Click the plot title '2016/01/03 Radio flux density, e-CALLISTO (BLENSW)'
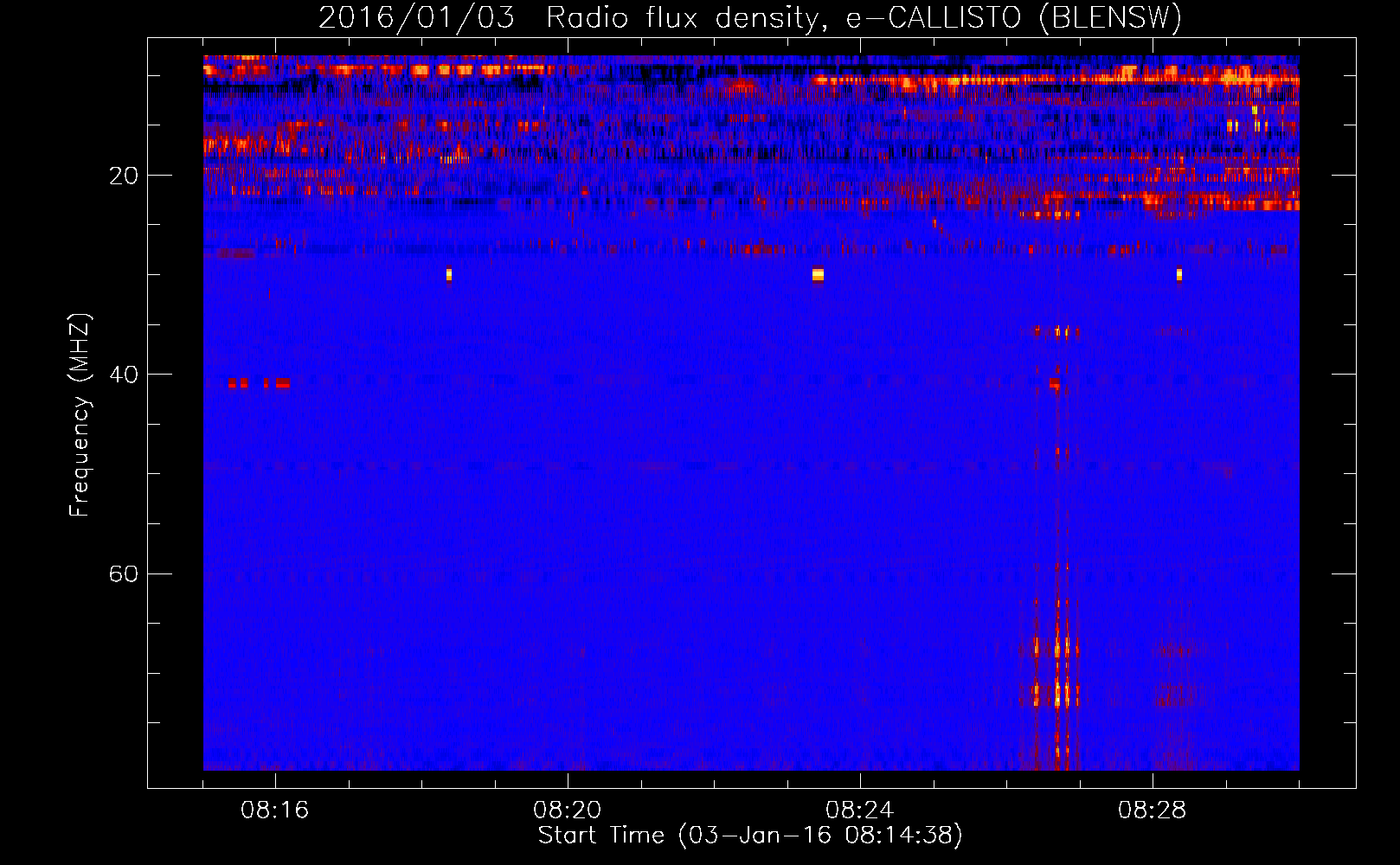This screenshot has height=865, width=1400. click(750, 17)
